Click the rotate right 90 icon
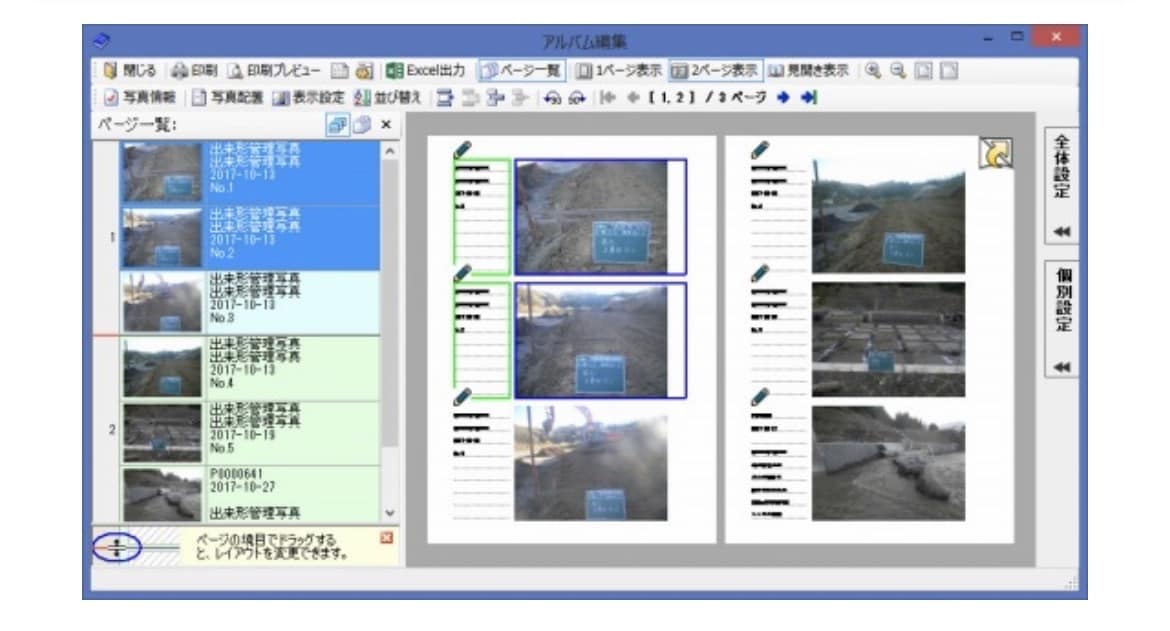1170x631 pixels. click(x=577, y=98)
